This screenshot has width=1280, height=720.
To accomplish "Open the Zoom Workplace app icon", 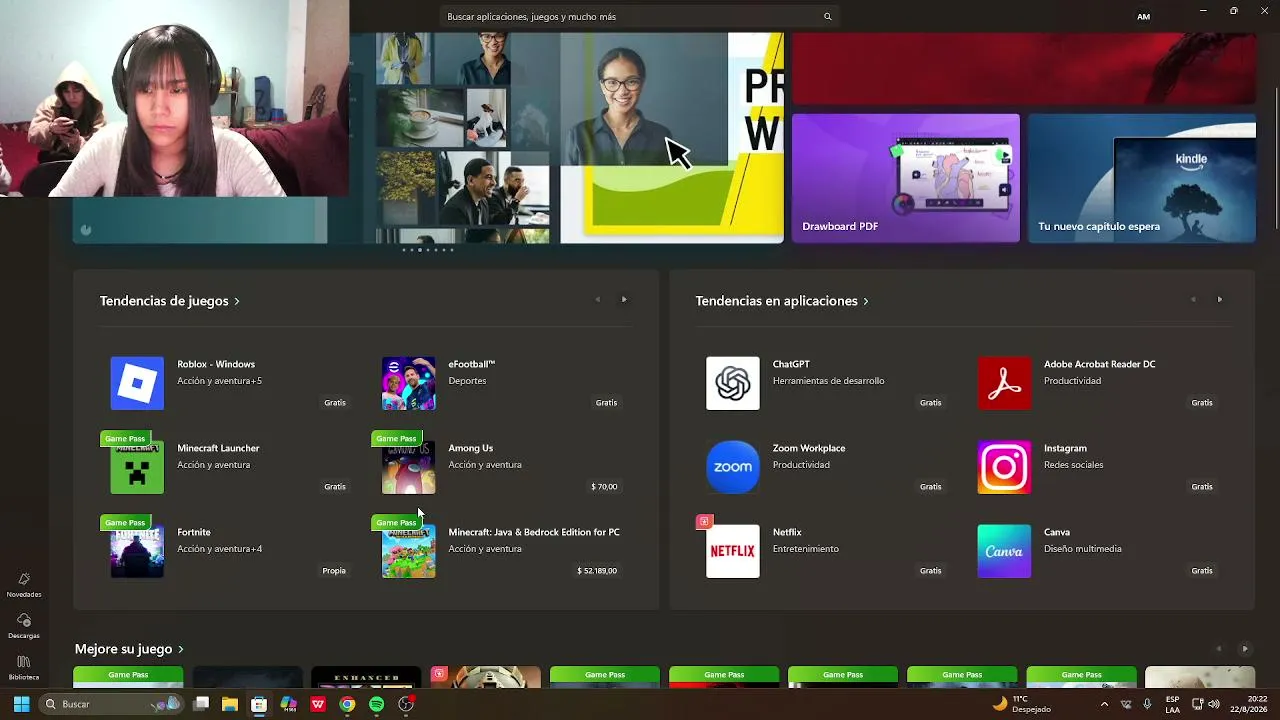I will coord(733,467).
